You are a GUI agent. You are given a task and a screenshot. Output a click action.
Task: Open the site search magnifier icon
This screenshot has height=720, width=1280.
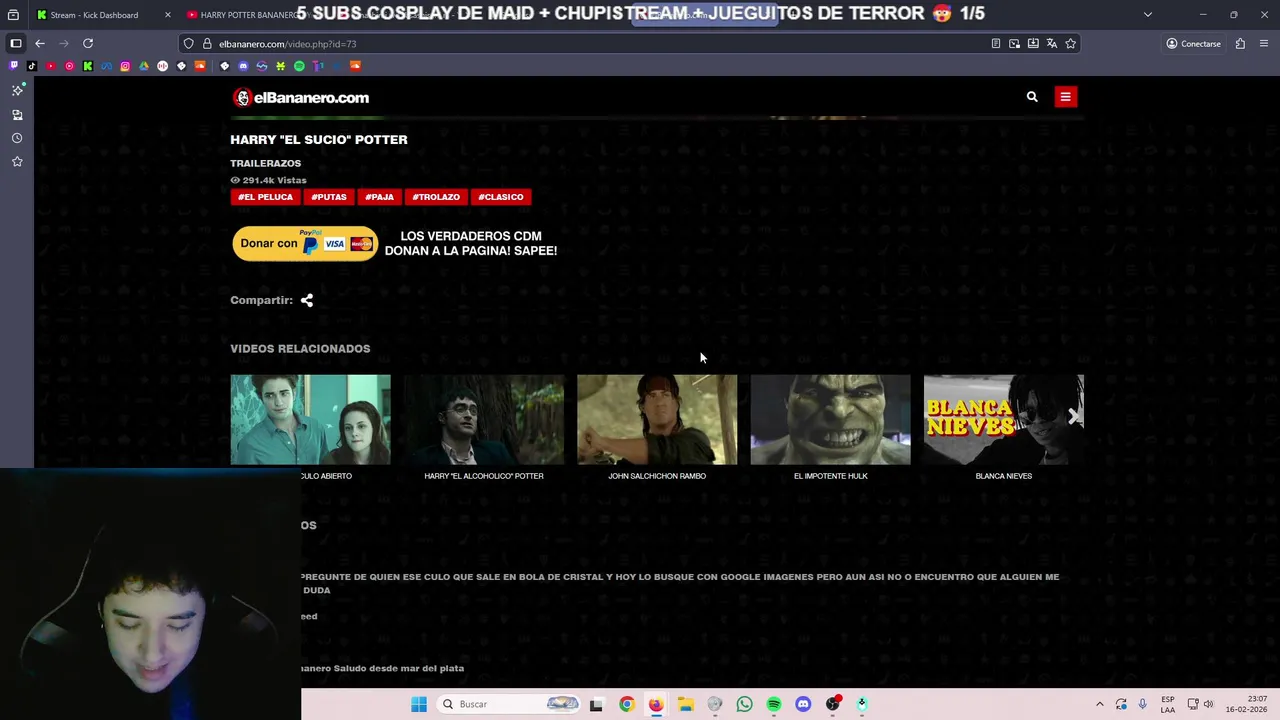pyautogui.click(x=1032, y=97)
